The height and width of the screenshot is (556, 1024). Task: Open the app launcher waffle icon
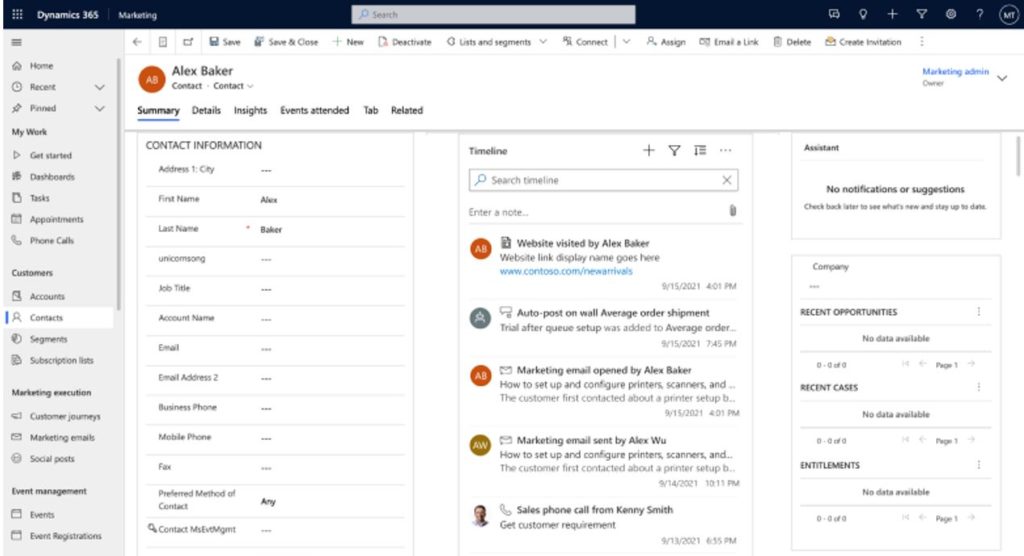coord(18,14)
